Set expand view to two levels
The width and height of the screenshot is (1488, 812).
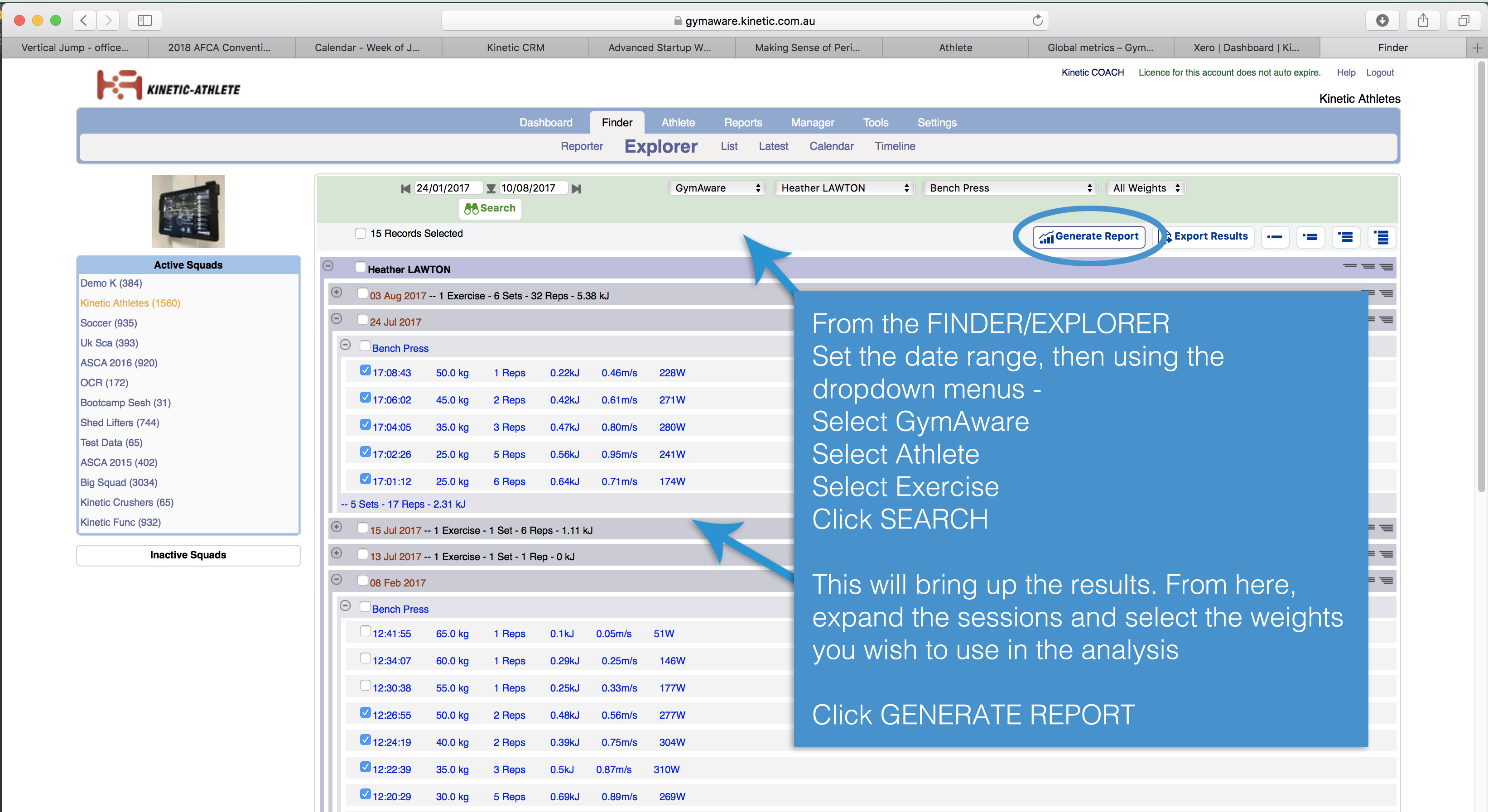[1310, 237]
